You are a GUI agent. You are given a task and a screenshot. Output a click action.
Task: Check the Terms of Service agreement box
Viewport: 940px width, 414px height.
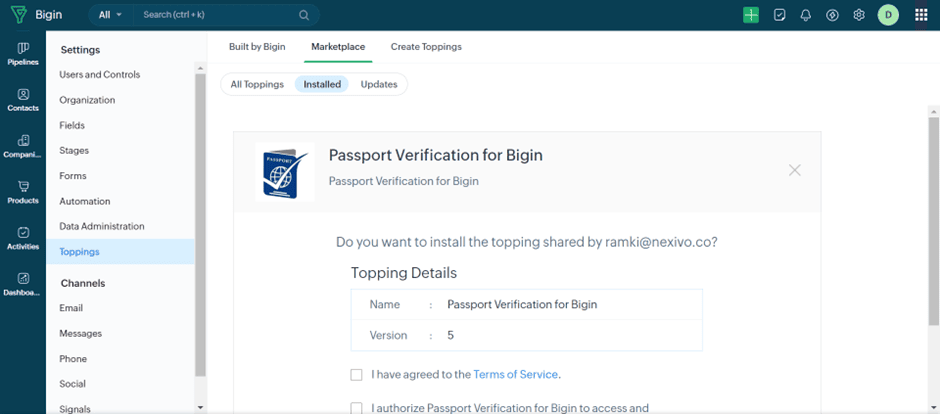pyautogui.click(x=357, y=374)
